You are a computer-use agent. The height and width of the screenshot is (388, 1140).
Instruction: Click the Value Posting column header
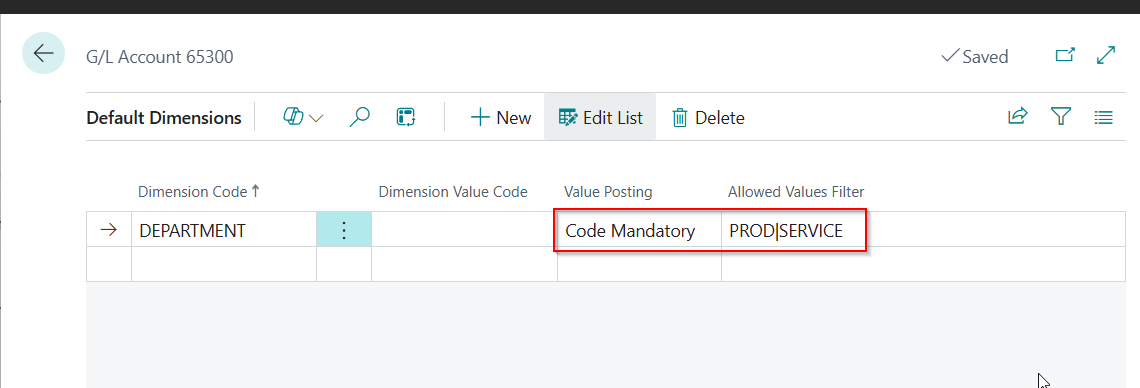tap(608, 192)
